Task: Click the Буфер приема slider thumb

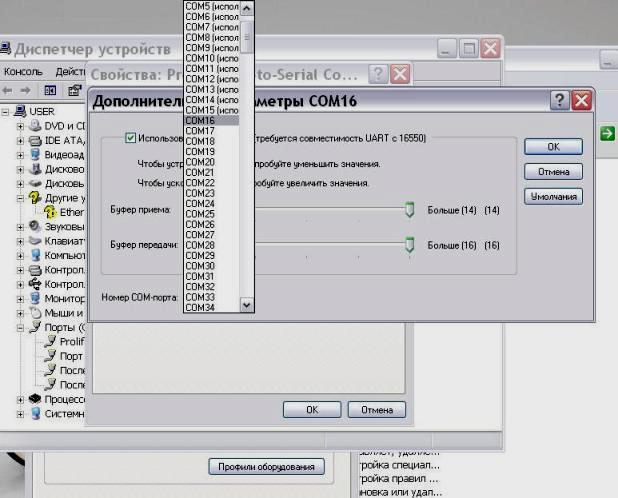Action: pos(410,210)
